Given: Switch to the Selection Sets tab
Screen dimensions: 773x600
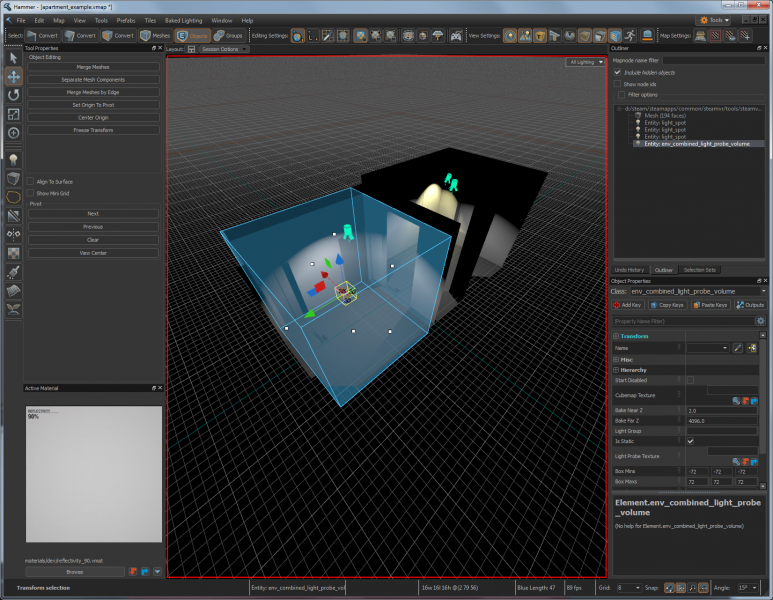Looking at the screenshot, I should click(x=699, y=270).
